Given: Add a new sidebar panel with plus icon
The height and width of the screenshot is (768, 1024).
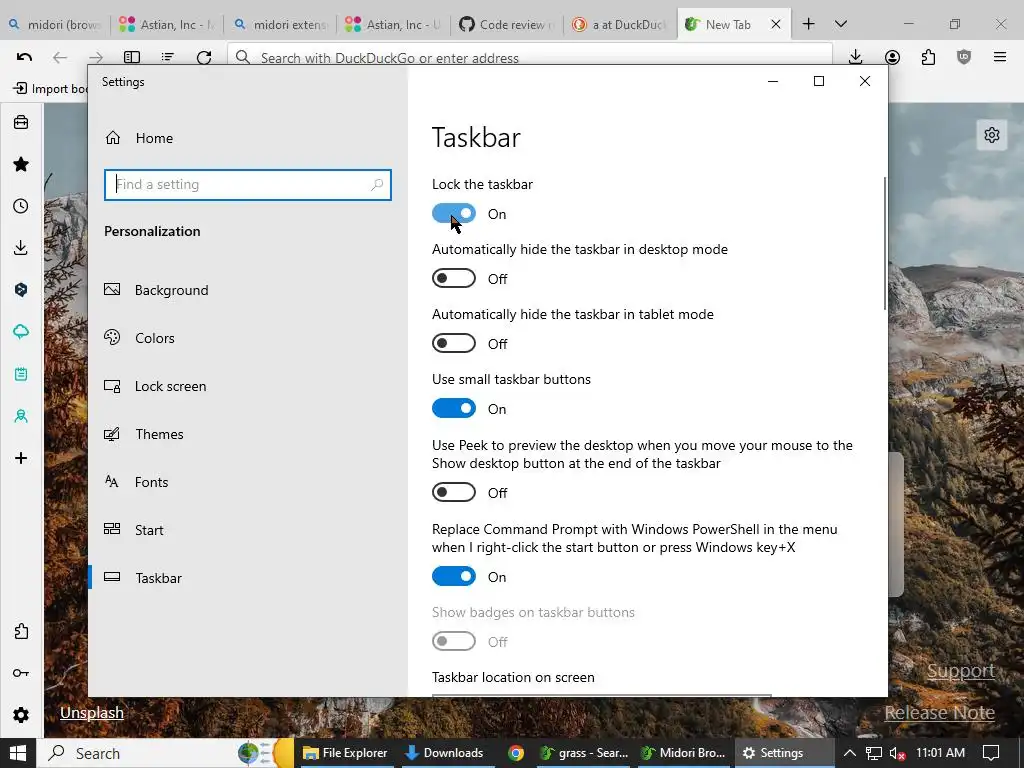Looking at the screenshot, I should 21,458.
